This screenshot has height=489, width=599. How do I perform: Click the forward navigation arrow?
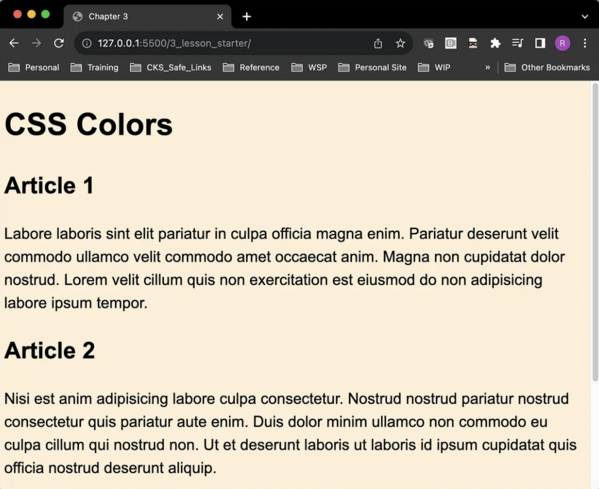point(36,43)
